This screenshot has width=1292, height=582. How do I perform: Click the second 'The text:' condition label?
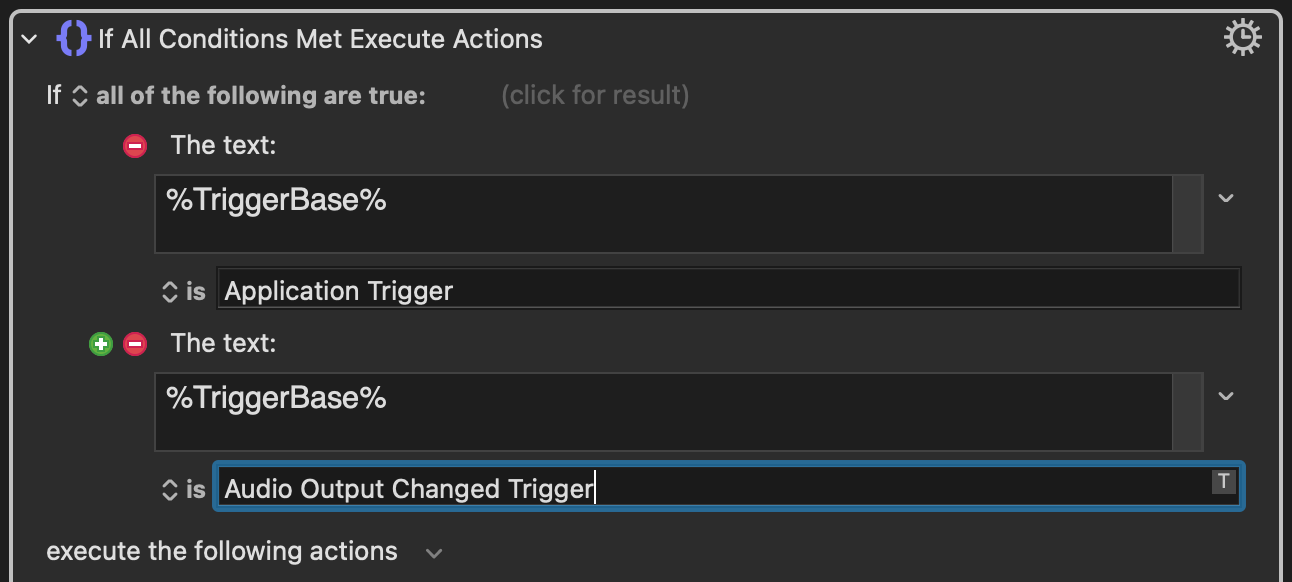(223, 344)
